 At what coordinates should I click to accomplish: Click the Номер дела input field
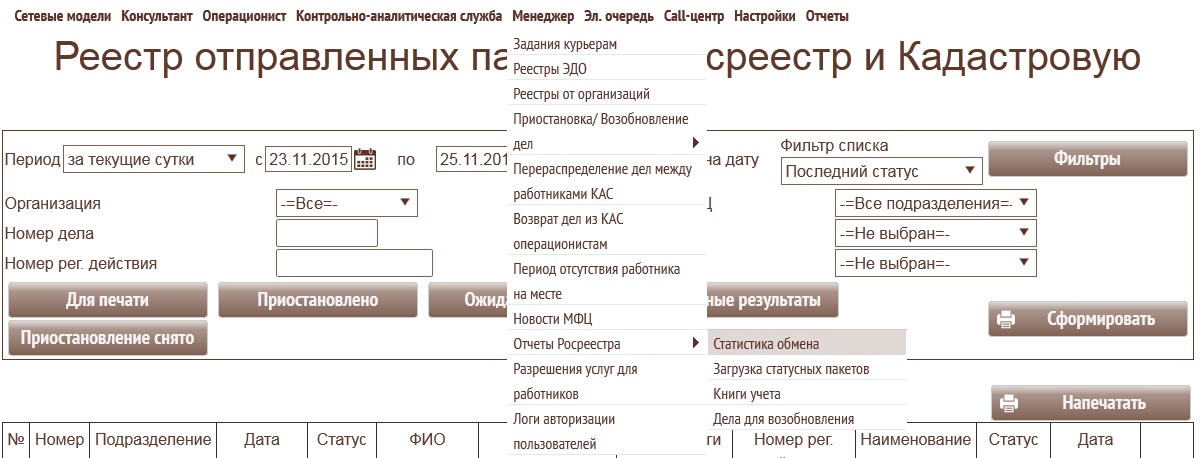pos(326,233)
